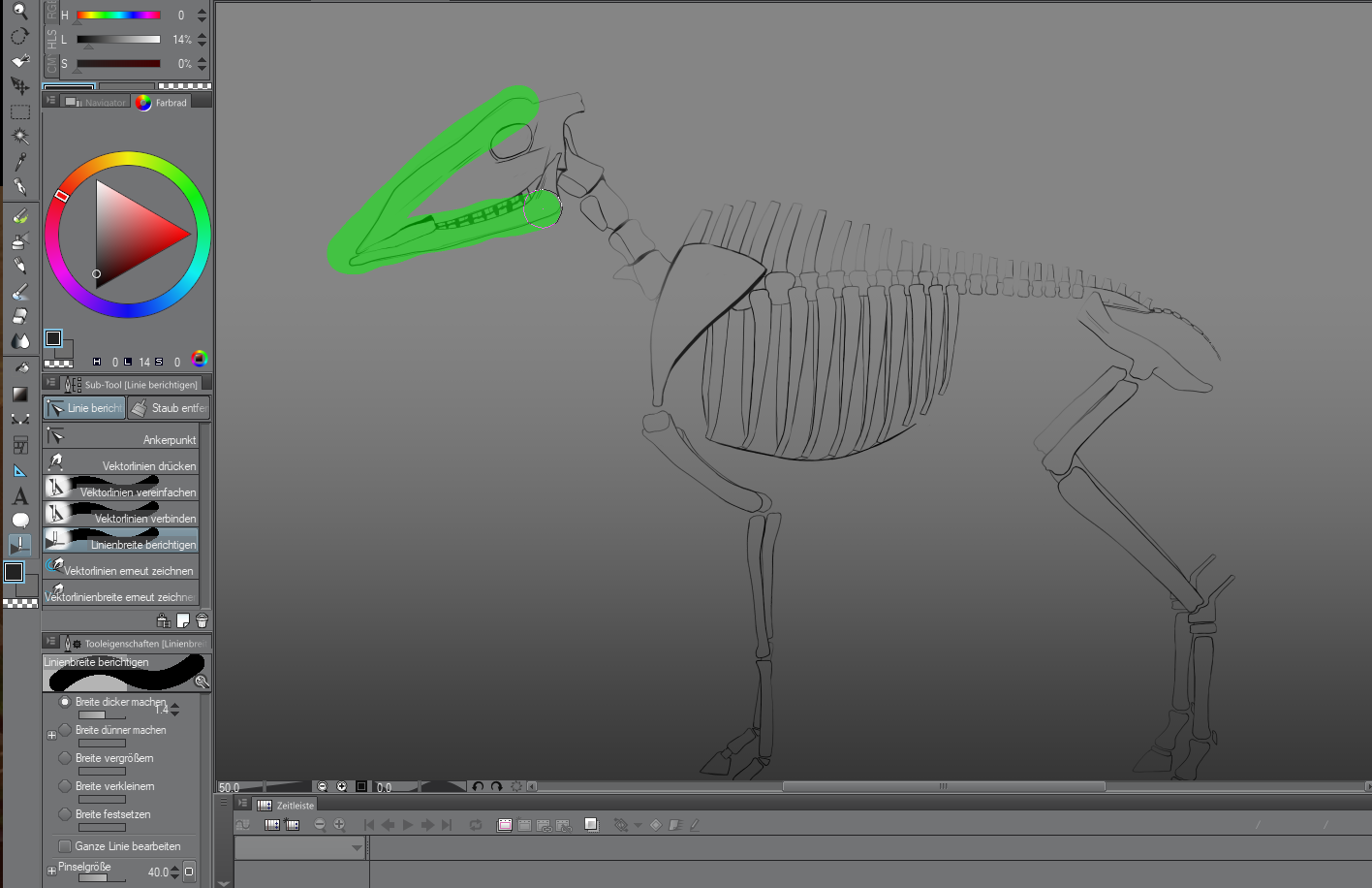
Task: Open the color wheel panel menu
Action: click(x=51, y=101)
